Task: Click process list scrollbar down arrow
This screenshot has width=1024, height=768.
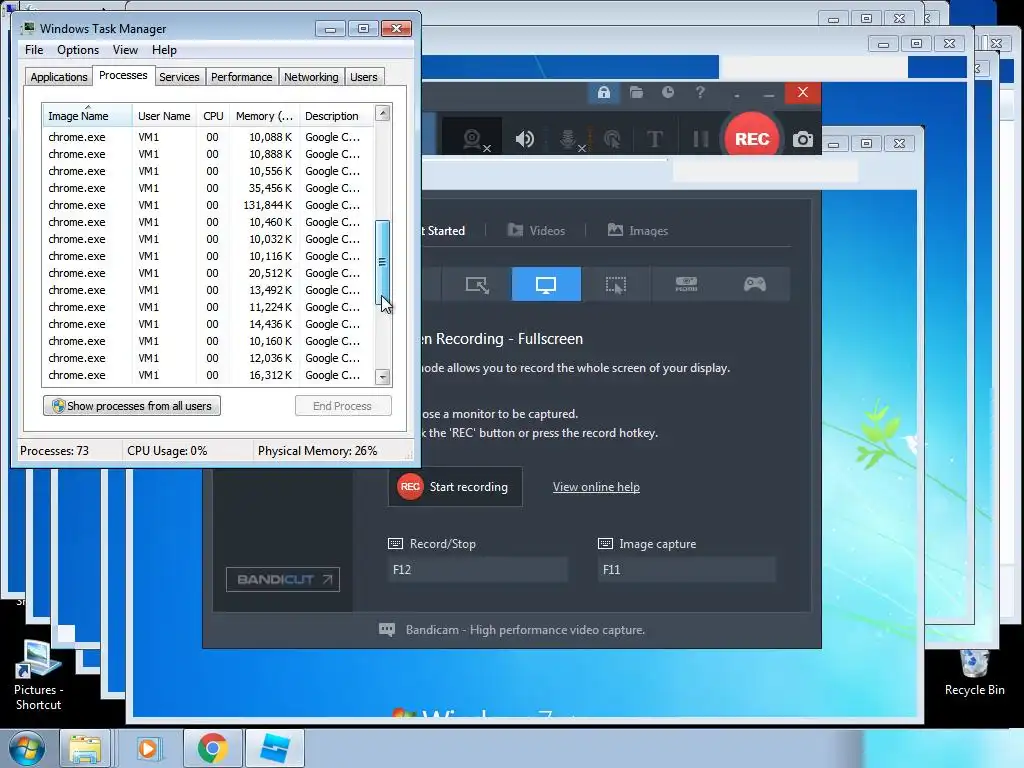Action: tap(383, 377)
